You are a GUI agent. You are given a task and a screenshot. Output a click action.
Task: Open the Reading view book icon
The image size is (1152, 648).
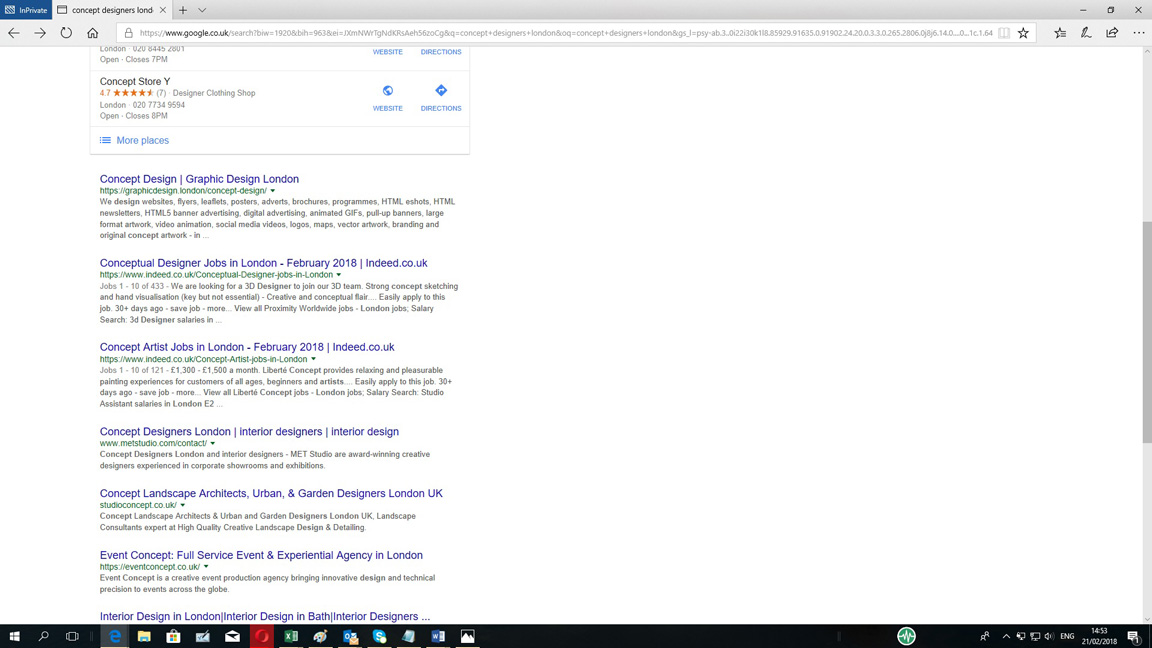pos(1004,33)
